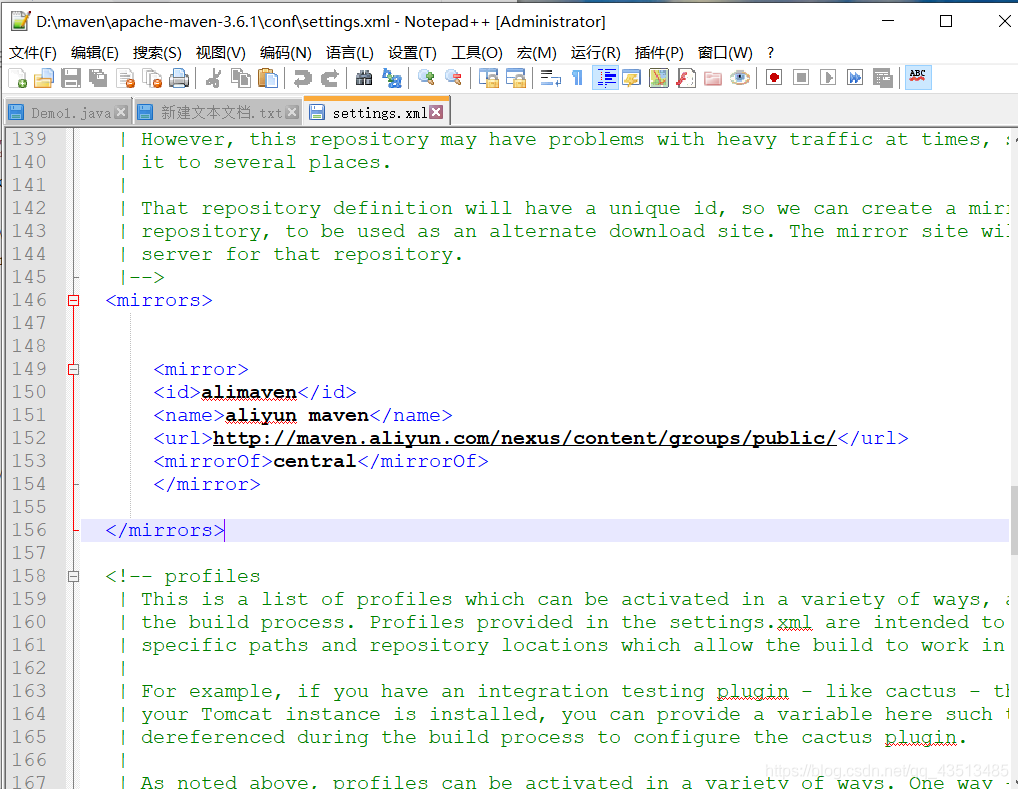Open the 窗口(W) menu
The width and height of the screenshot is (1018, 789).
tap(725, 53)
